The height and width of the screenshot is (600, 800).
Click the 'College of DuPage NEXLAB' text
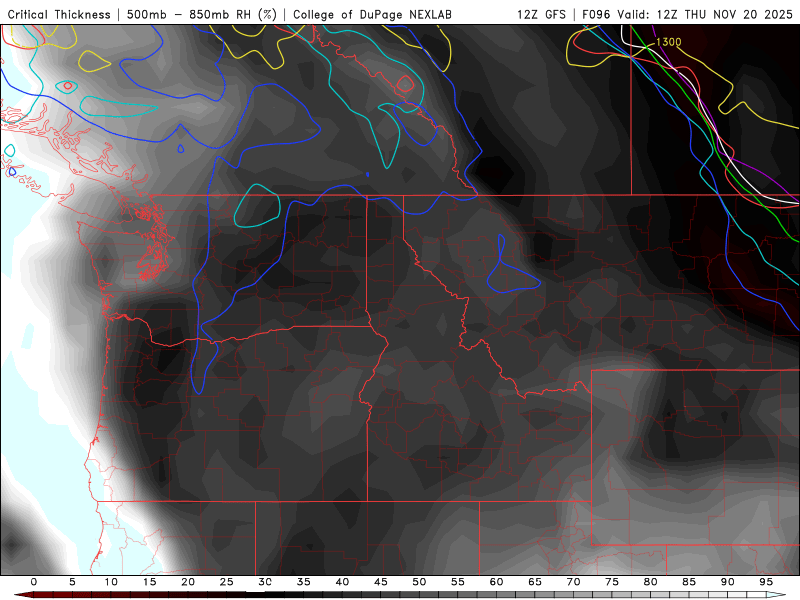click(372, 15)
